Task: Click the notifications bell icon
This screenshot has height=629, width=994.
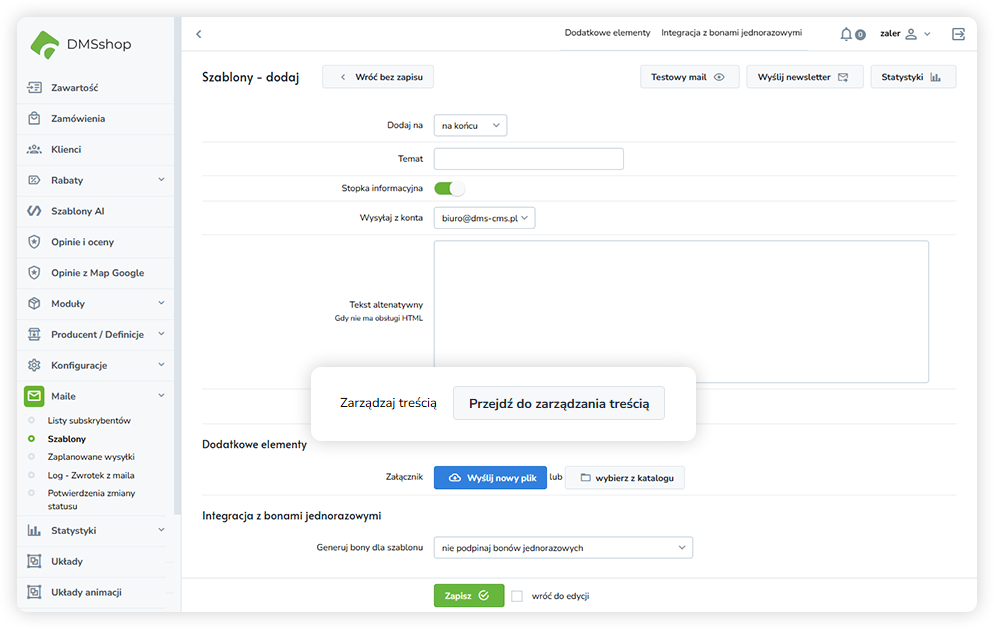Action: pyautogui.click(x=847, y=34)
